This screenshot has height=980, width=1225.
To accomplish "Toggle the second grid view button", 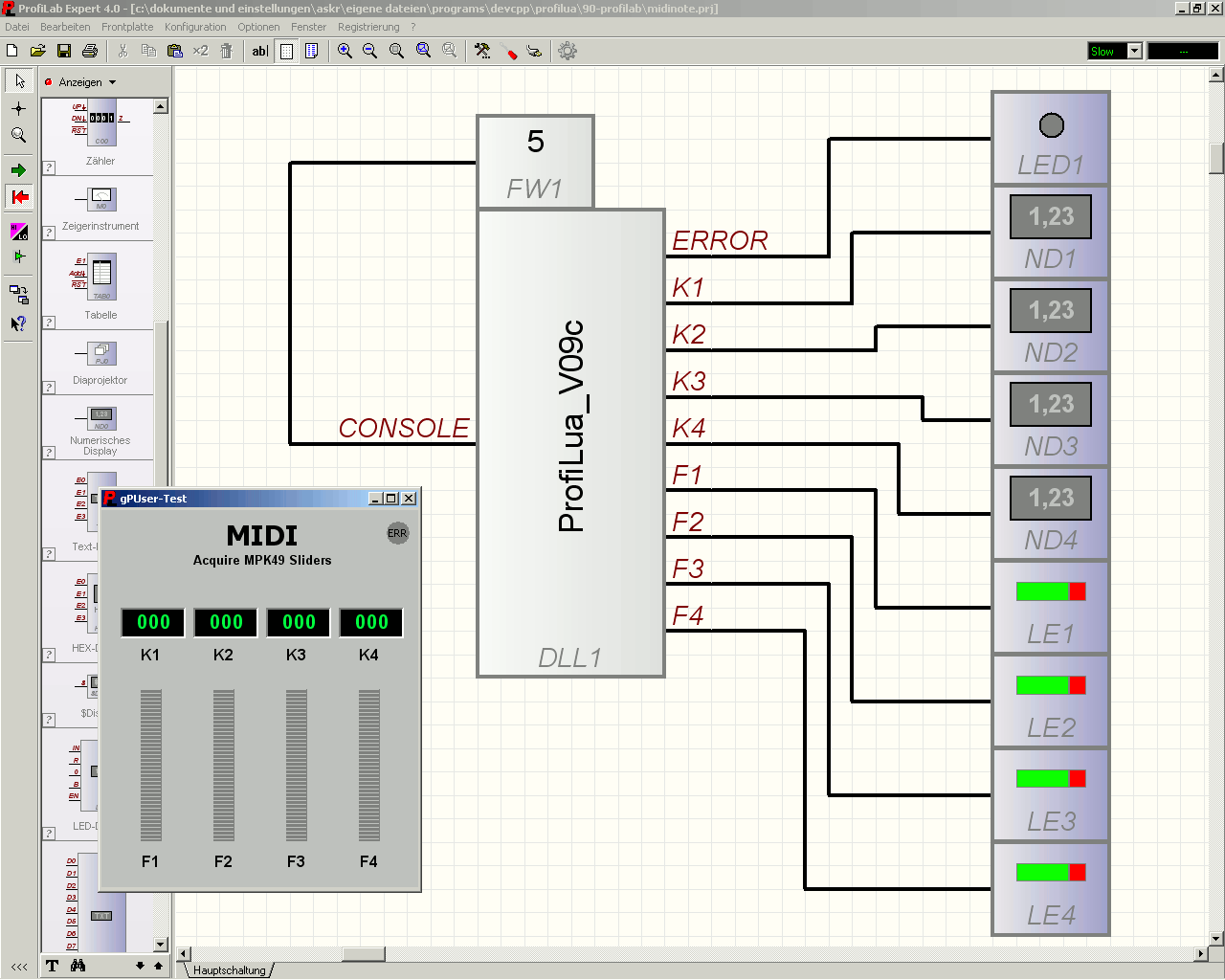I will click(311, 51).
